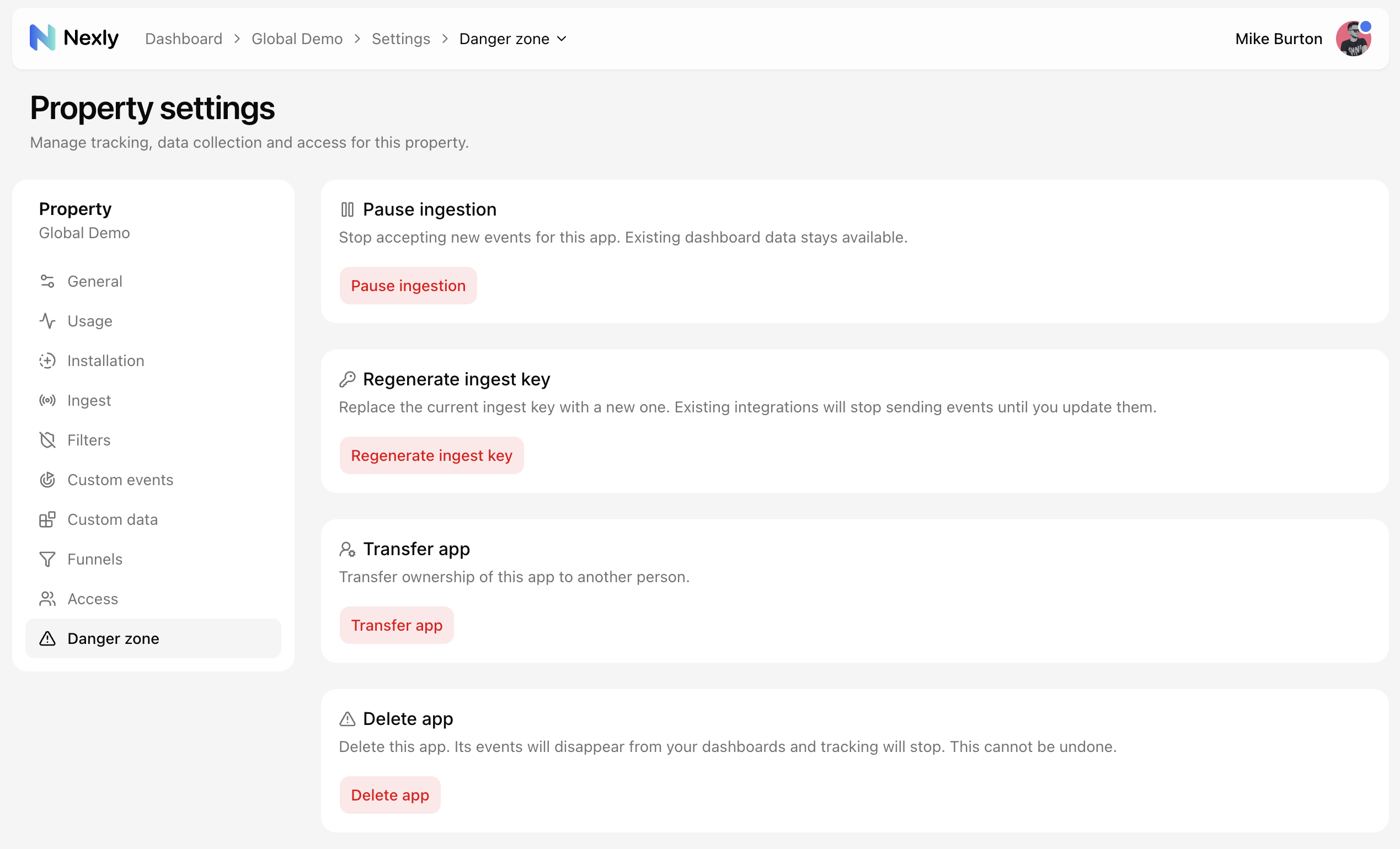This screenshot has width=1400, height=849.
Task: Open the Filters section
Action: click(153, 440)
